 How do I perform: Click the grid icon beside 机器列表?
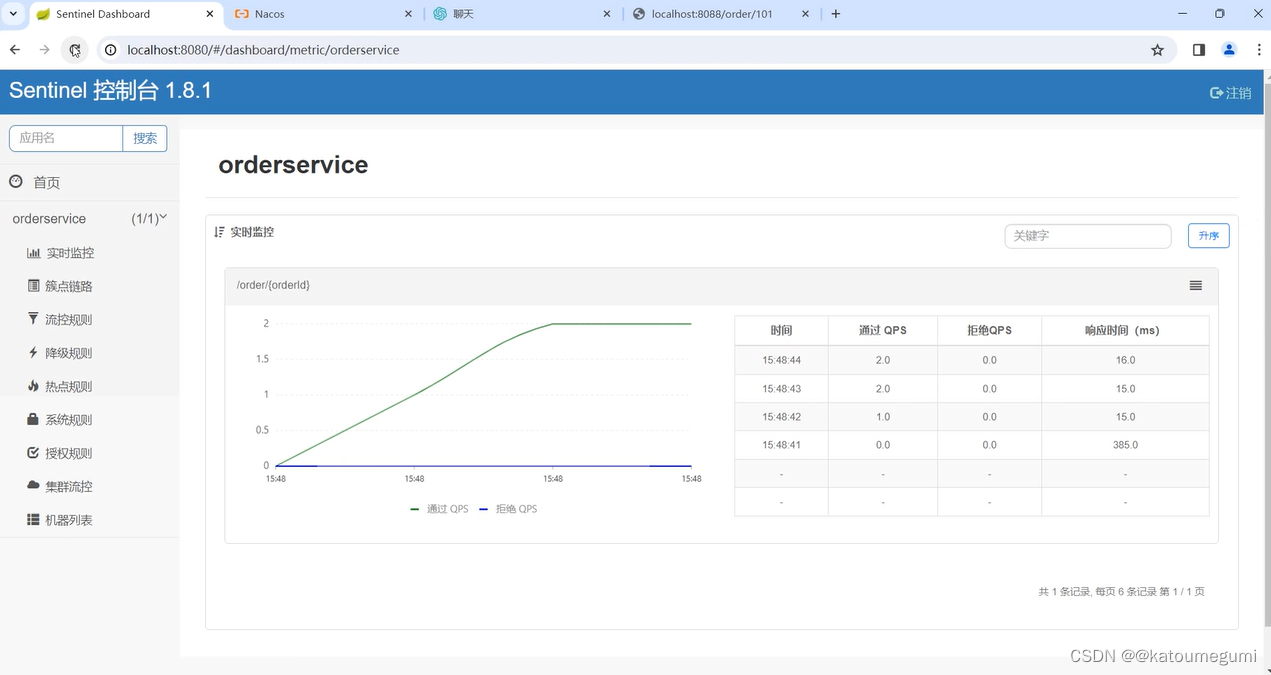pyautogui.click(x=33, y=520)
